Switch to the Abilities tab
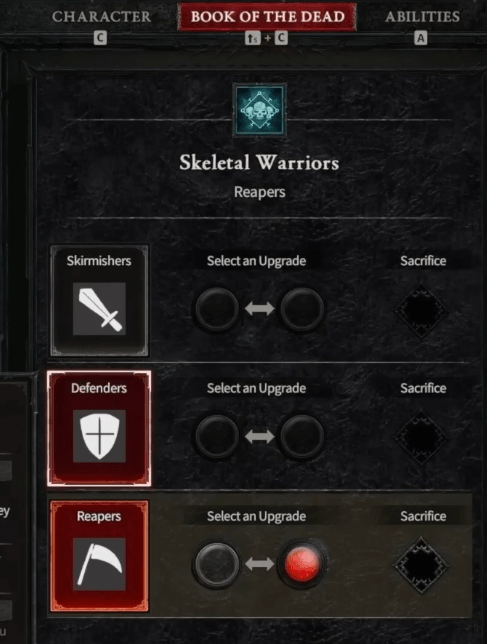 (x=422, y=17)
